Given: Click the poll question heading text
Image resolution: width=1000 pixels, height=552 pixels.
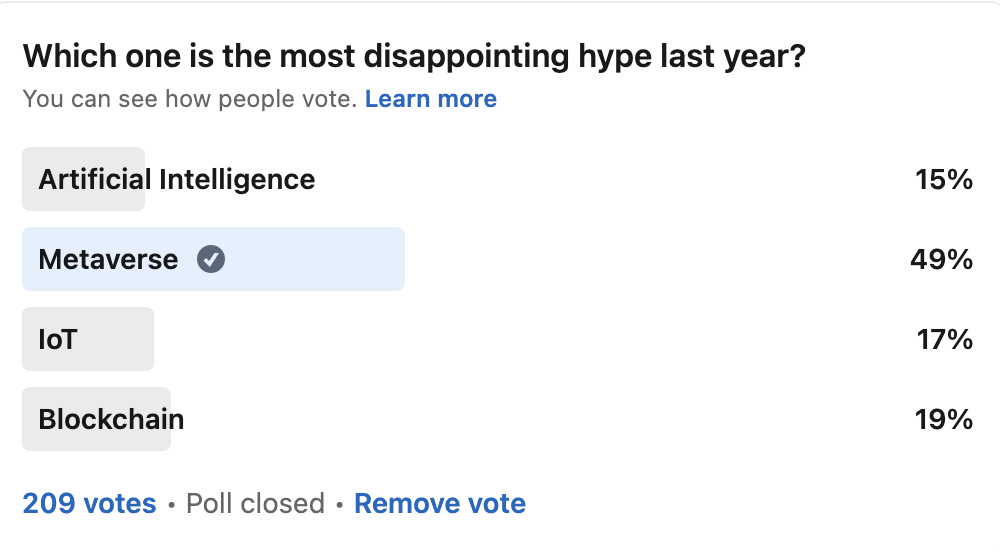Looking at the screenshot, I should pyautogui.click(x=414, y=57).
